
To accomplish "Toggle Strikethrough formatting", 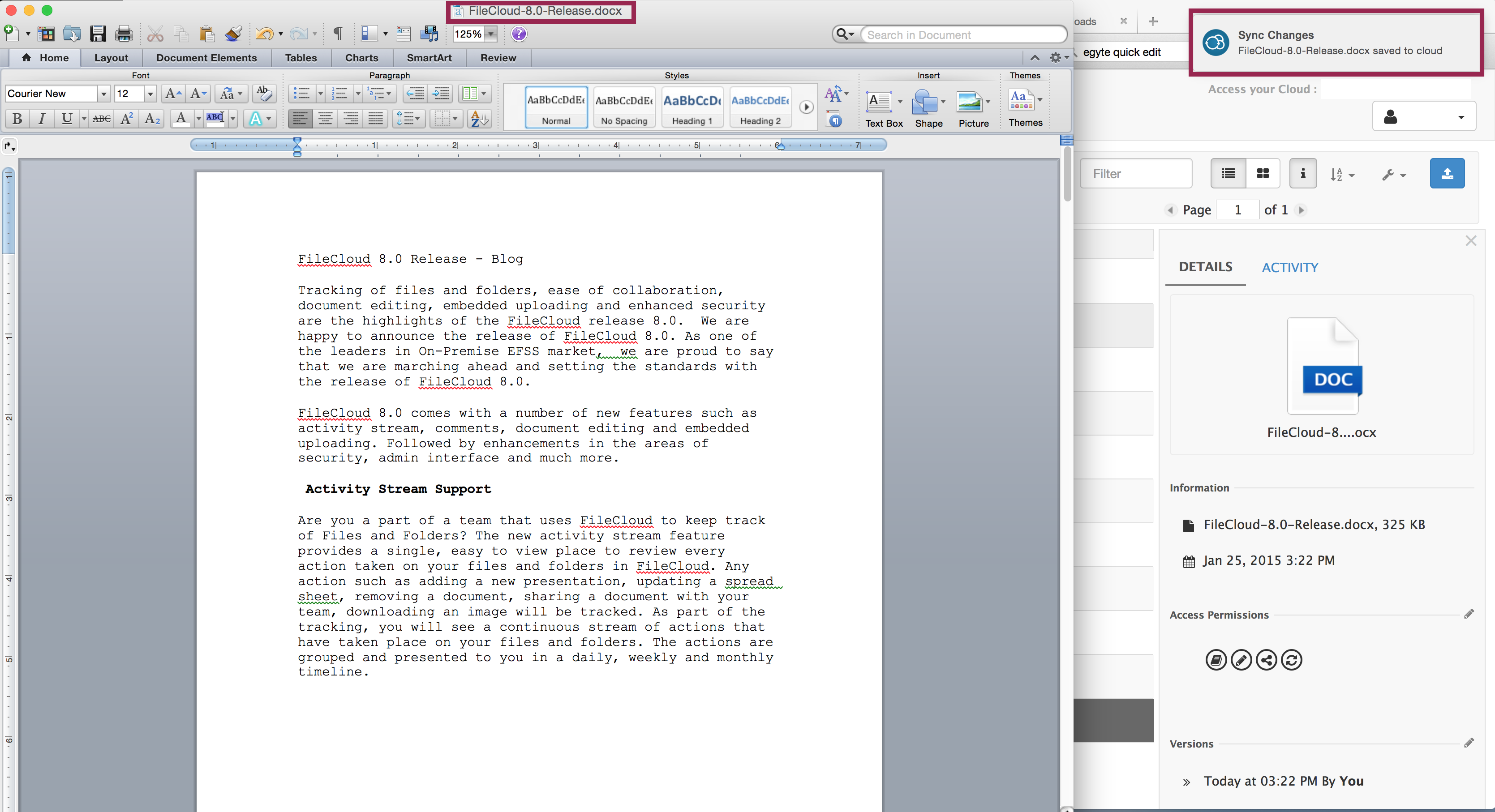I will click(x=102, y=119).
